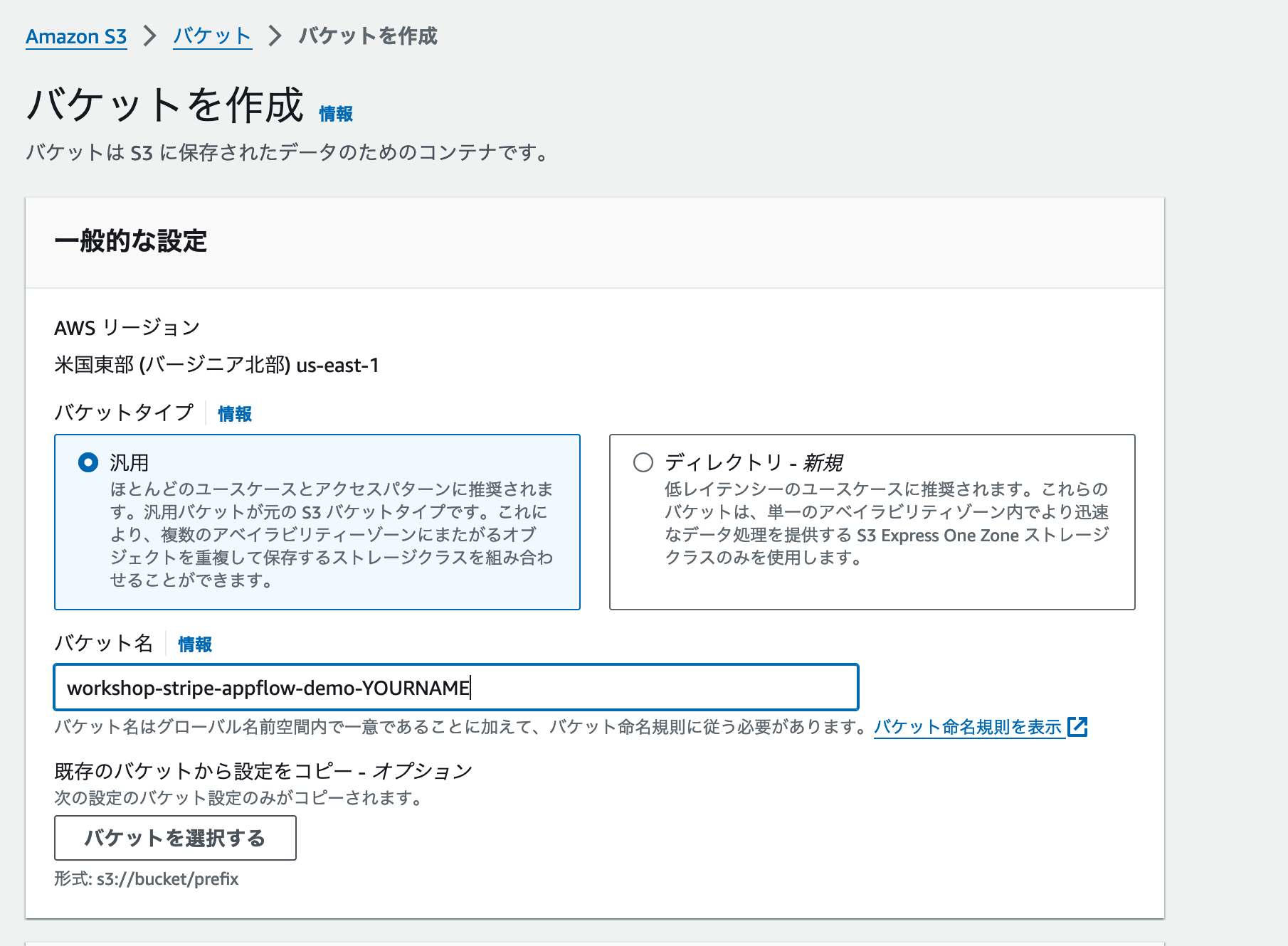This screenshot has width=1288, height=946.
Task: Click the バケットを作成 breadcrumb entry
Action: tap(368, 36)
